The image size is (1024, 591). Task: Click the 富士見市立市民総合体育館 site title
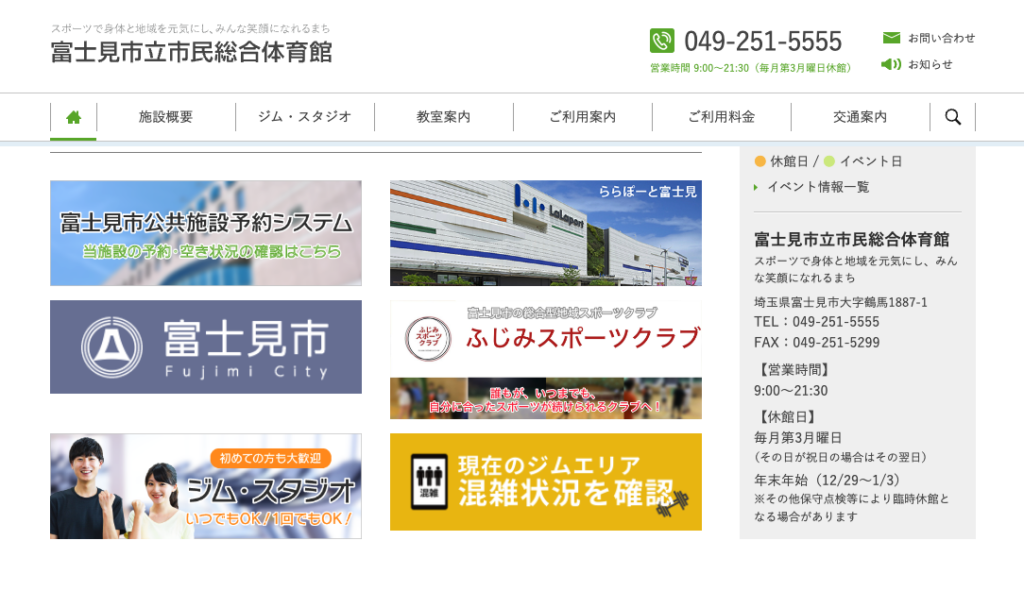191,52
